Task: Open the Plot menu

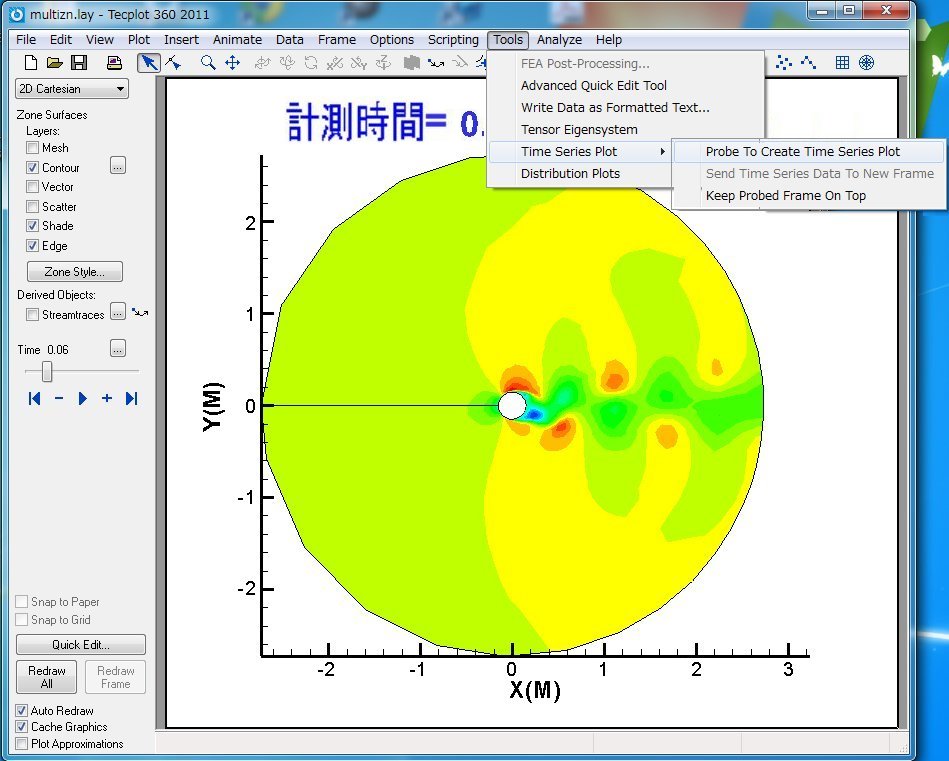Action: (x=139, y=39)
